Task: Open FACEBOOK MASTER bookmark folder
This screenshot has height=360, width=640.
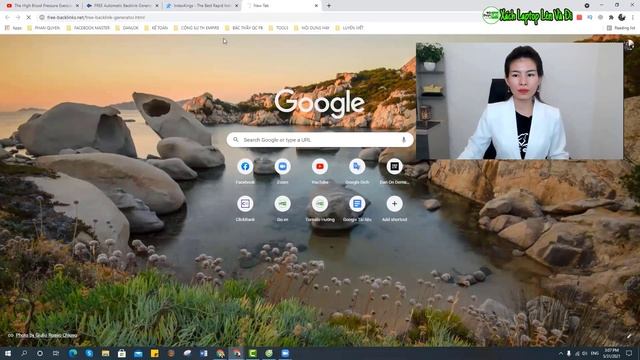Action: pyautogui.click(x=88, y=28)
